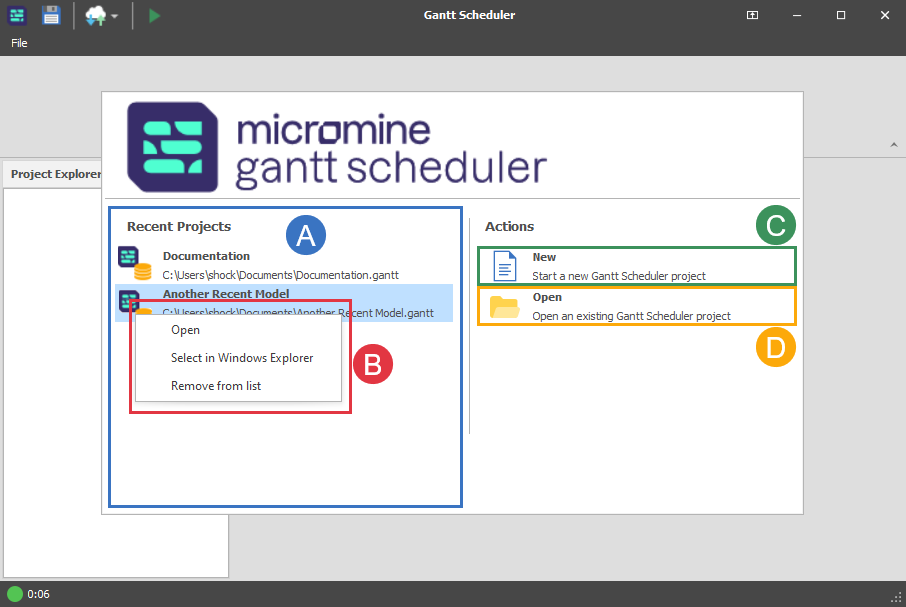
Task: Click the Another Recent Model project entry
Action: 284,303
